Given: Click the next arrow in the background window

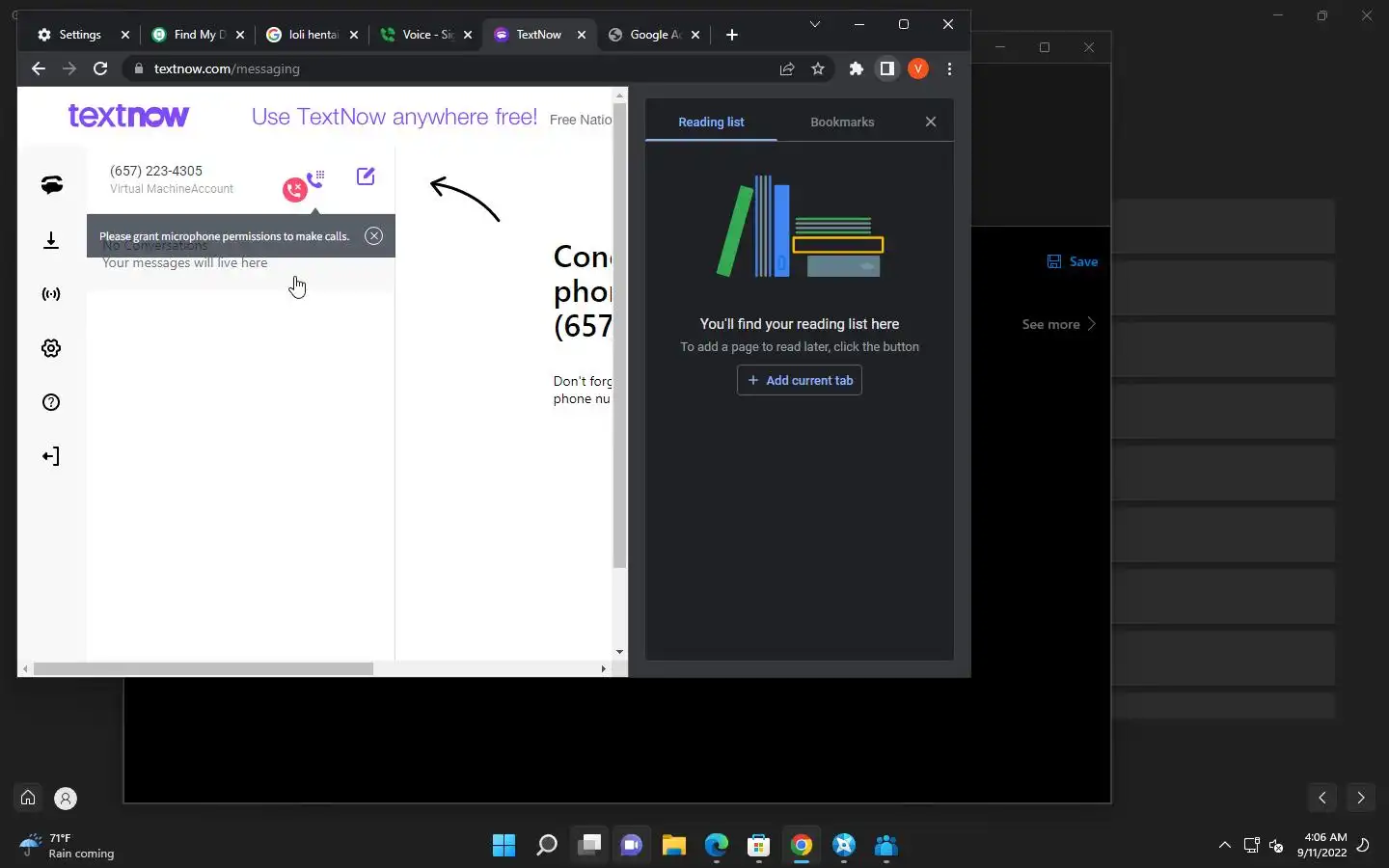Looking at the screenshot, I should (1361, 798).
